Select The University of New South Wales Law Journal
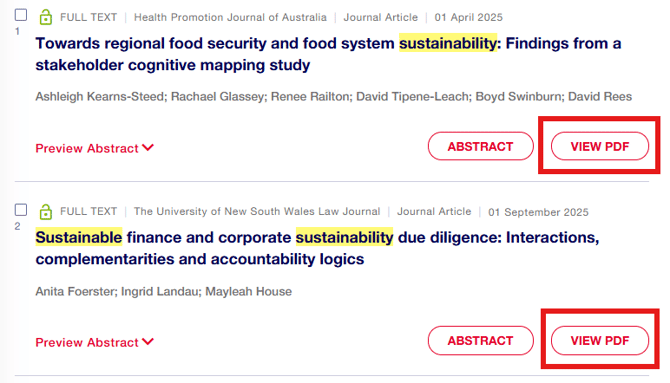This screenshot has width=670, height=383. [257, 211]
